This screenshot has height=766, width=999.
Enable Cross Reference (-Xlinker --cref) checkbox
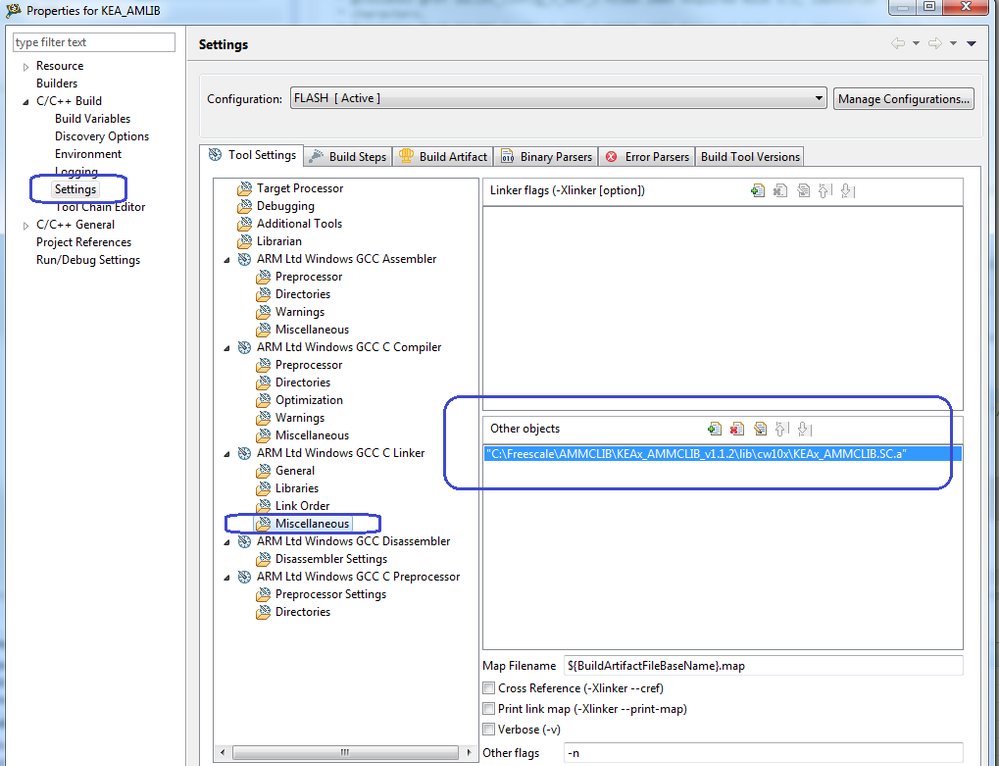click(x=489, y=688)
